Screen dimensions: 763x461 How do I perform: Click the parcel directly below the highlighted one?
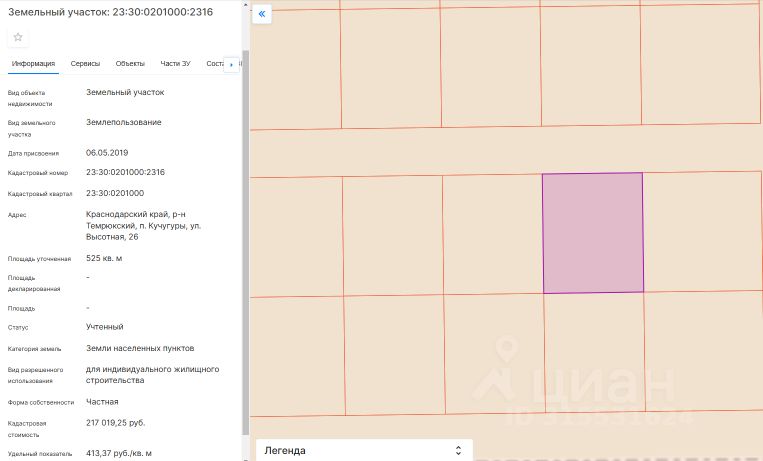[x=595, y=353]
